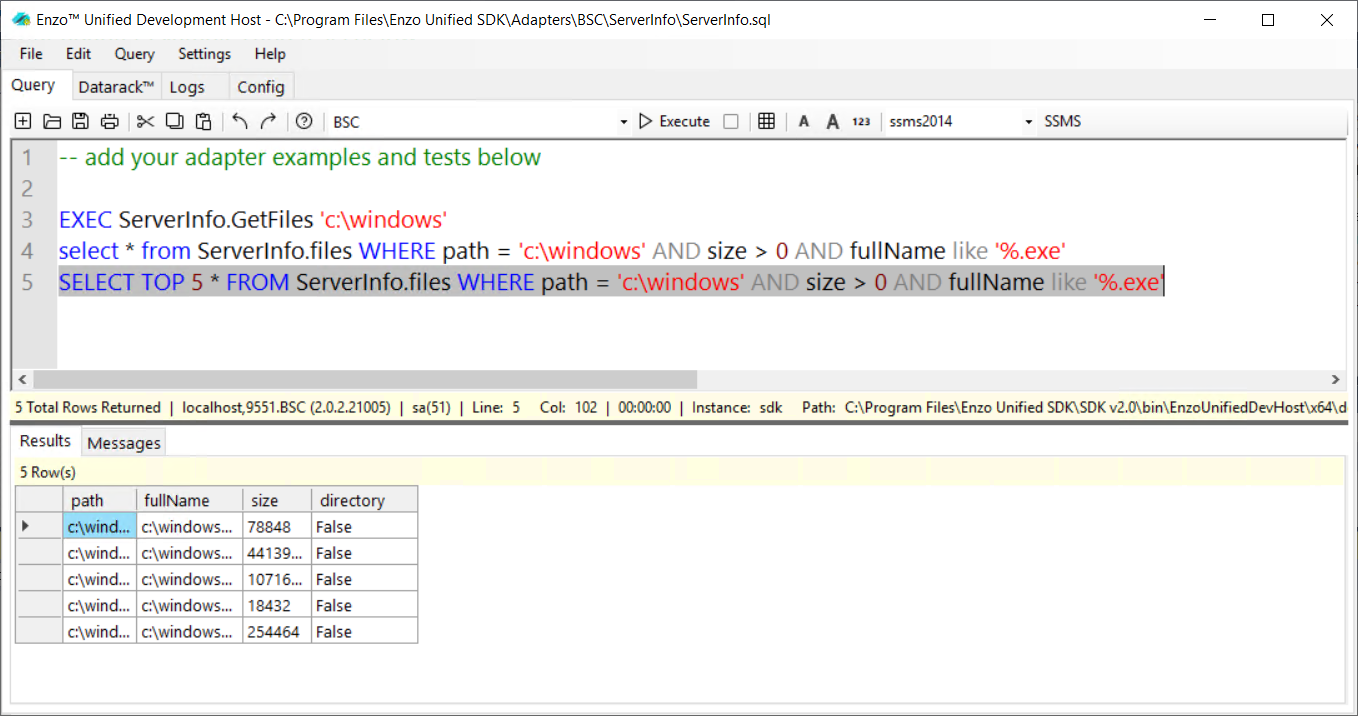Switch to the Messages tab
Screen dimensions: 1358x716
click(124, 443)
